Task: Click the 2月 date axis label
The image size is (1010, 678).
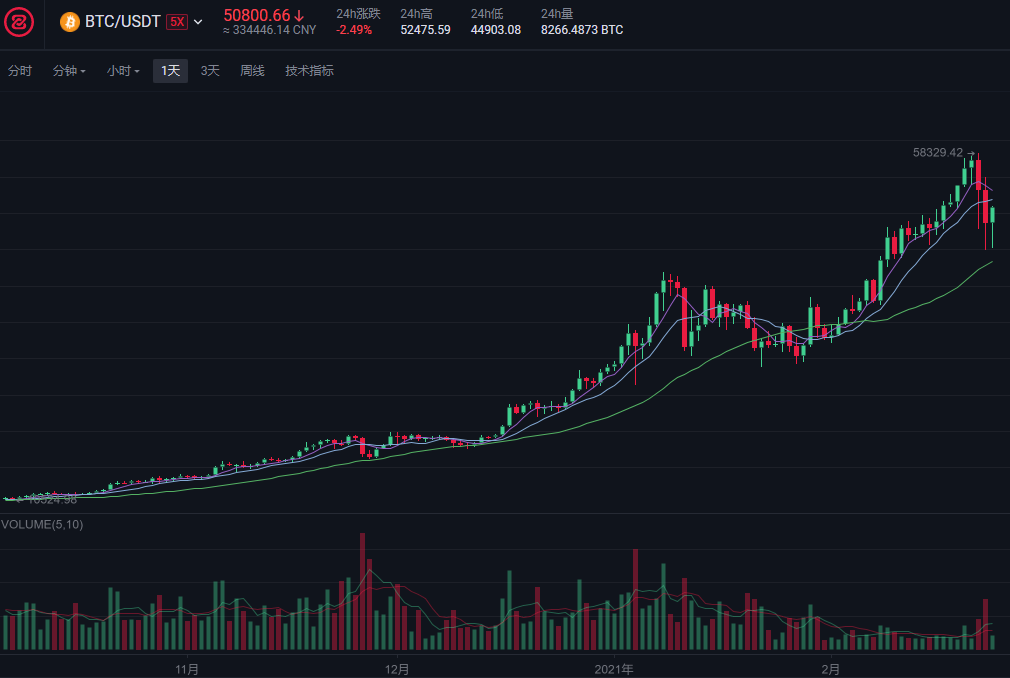Action: [x=830, y=670]
